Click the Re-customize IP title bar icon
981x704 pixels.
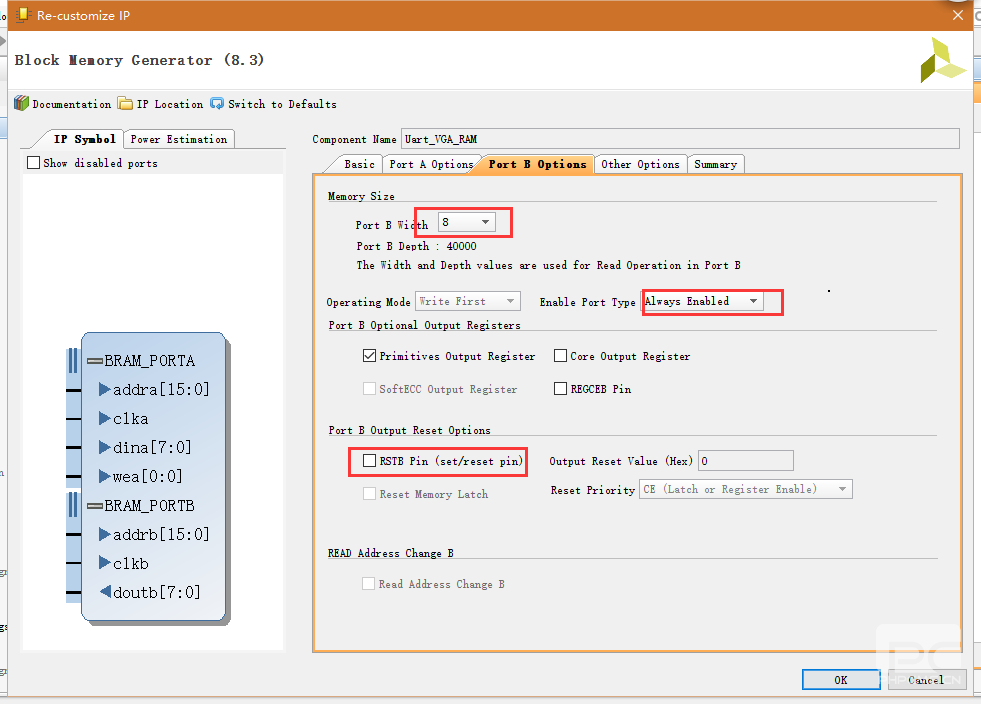(23, 15)
